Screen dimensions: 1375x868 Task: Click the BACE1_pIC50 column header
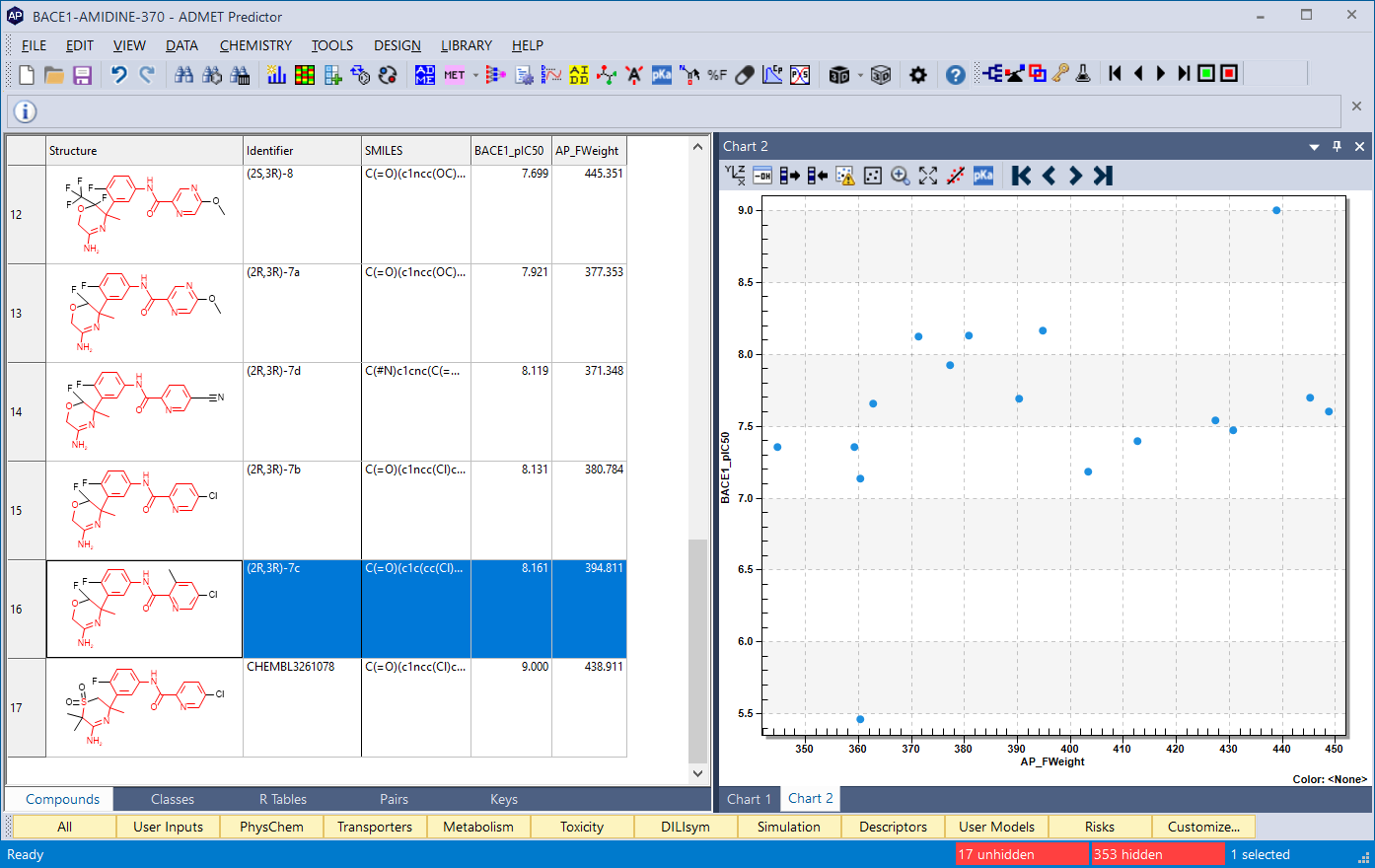[510, 151]
